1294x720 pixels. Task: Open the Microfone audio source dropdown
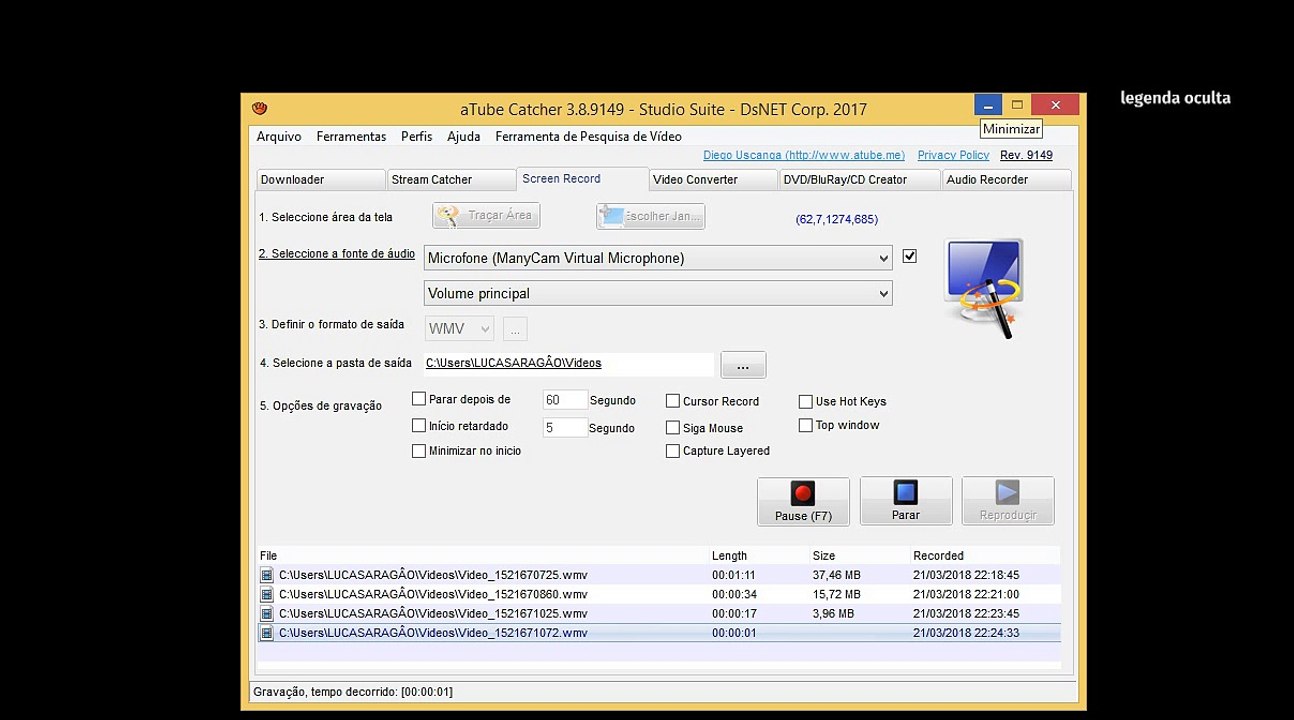tap(658, 258)
